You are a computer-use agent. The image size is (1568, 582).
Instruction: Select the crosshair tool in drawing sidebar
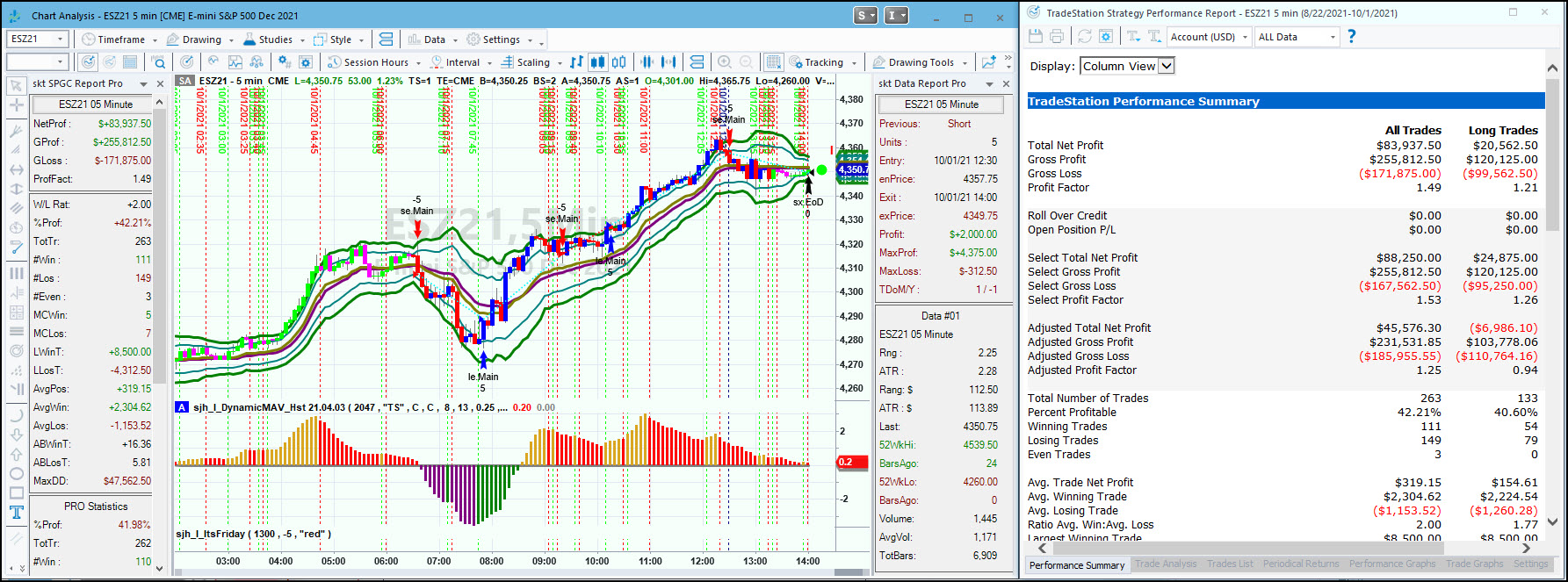16,105
